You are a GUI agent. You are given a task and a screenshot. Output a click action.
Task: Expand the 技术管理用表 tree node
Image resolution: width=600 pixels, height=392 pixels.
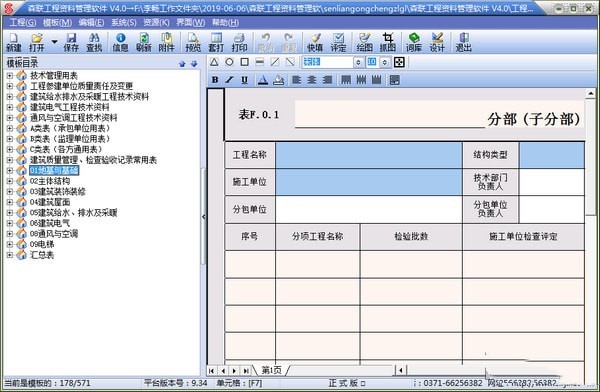[9, 75]
